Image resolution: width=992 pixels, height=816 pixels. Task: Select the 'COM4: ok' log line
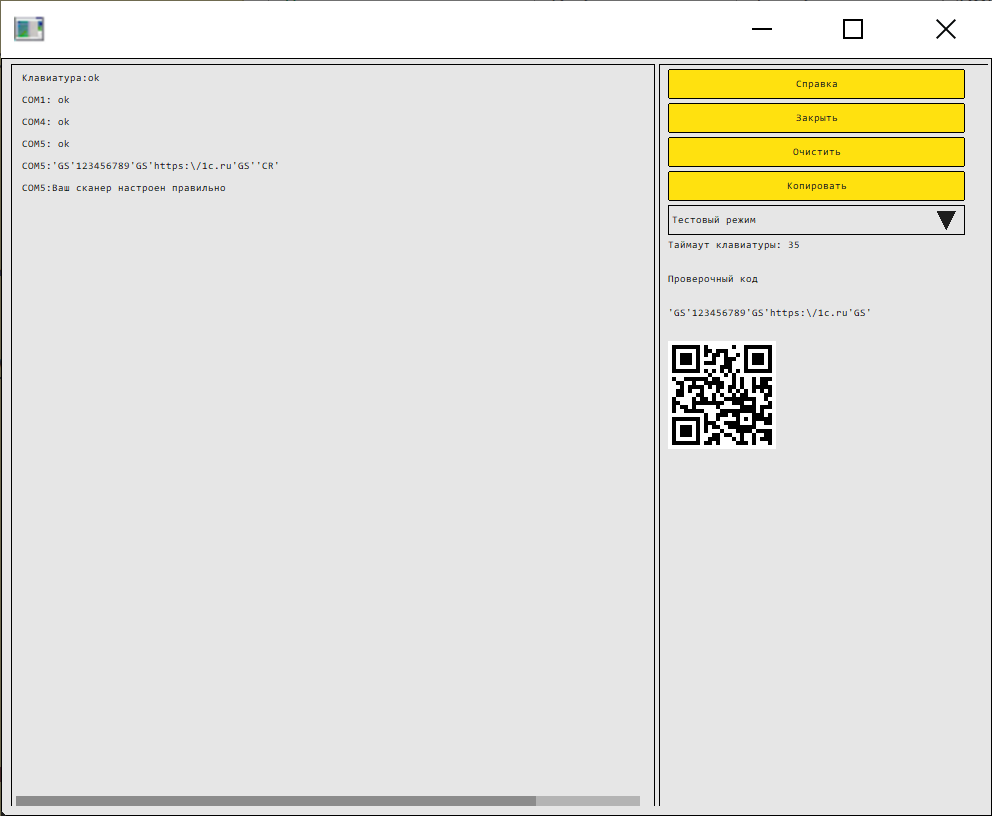46,122
